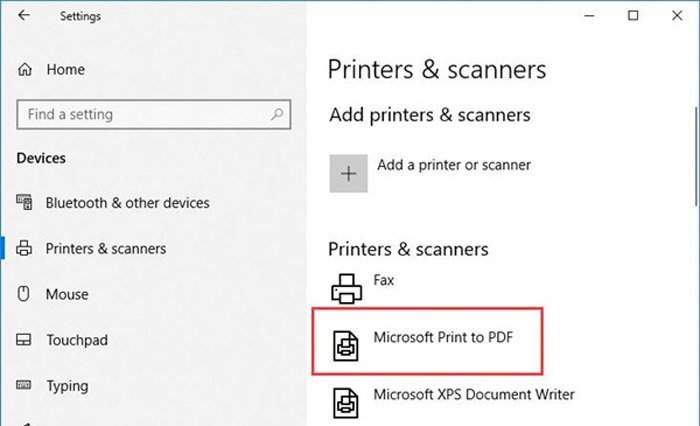Viewport: 700px width, 426px height.
Task: Click the Touchpad icon in sidebar
Action: pyautogui.click(x=24, y=340)
